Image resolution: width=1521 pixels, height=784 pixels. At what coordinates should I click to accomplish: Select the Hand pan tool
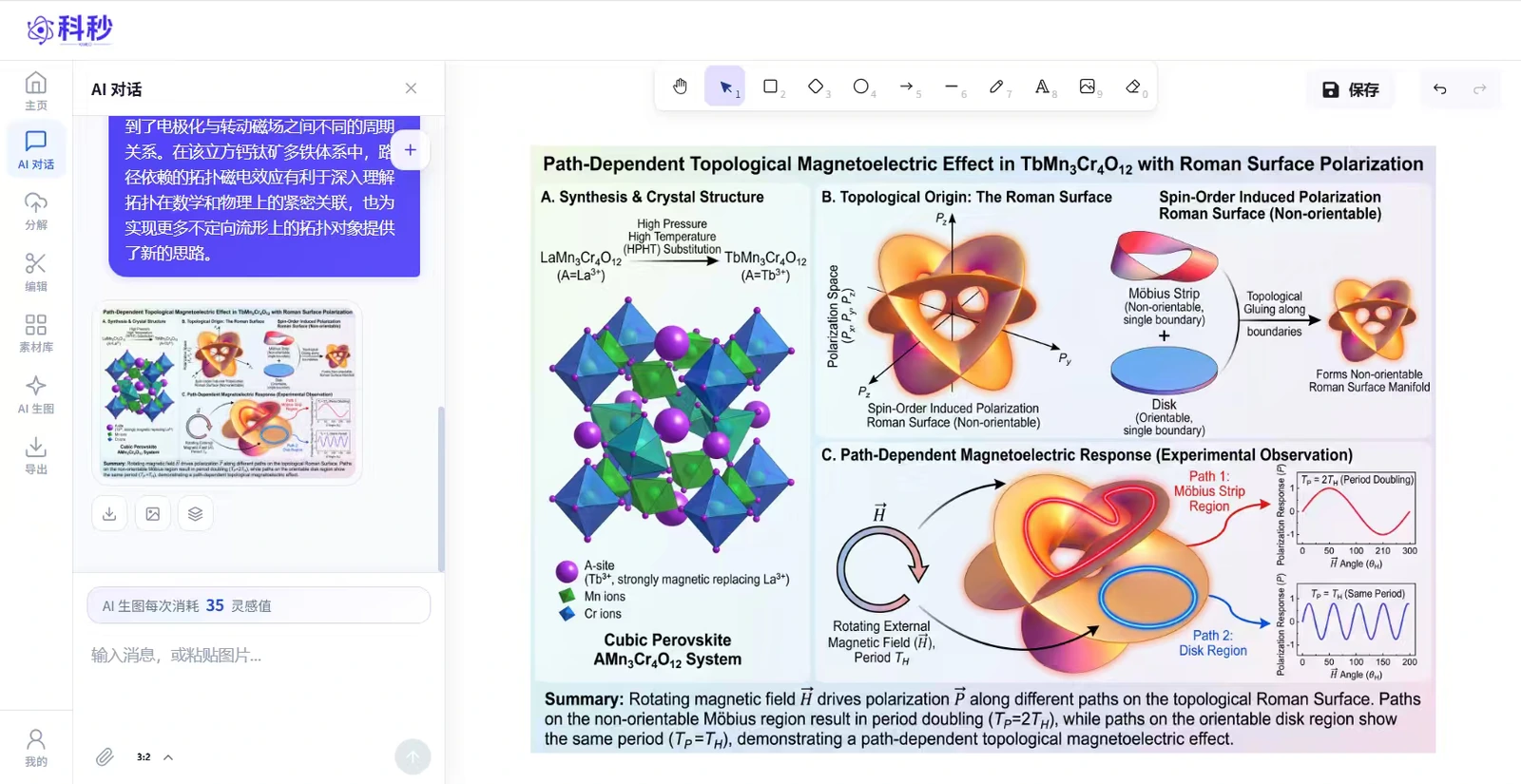click(x=680, y=86)
